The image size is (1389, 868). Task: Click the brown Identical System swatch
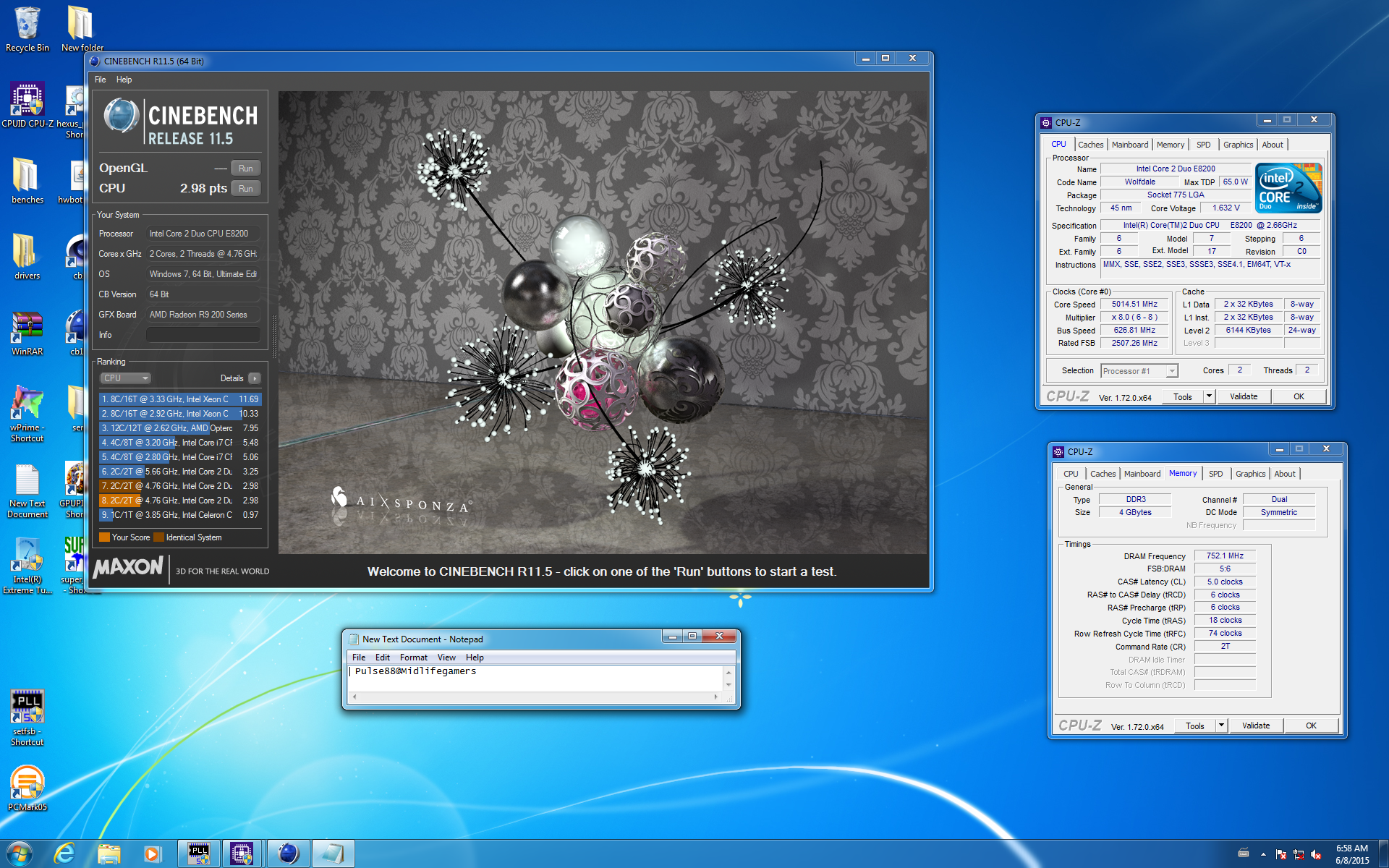click(x=158, y=537)
